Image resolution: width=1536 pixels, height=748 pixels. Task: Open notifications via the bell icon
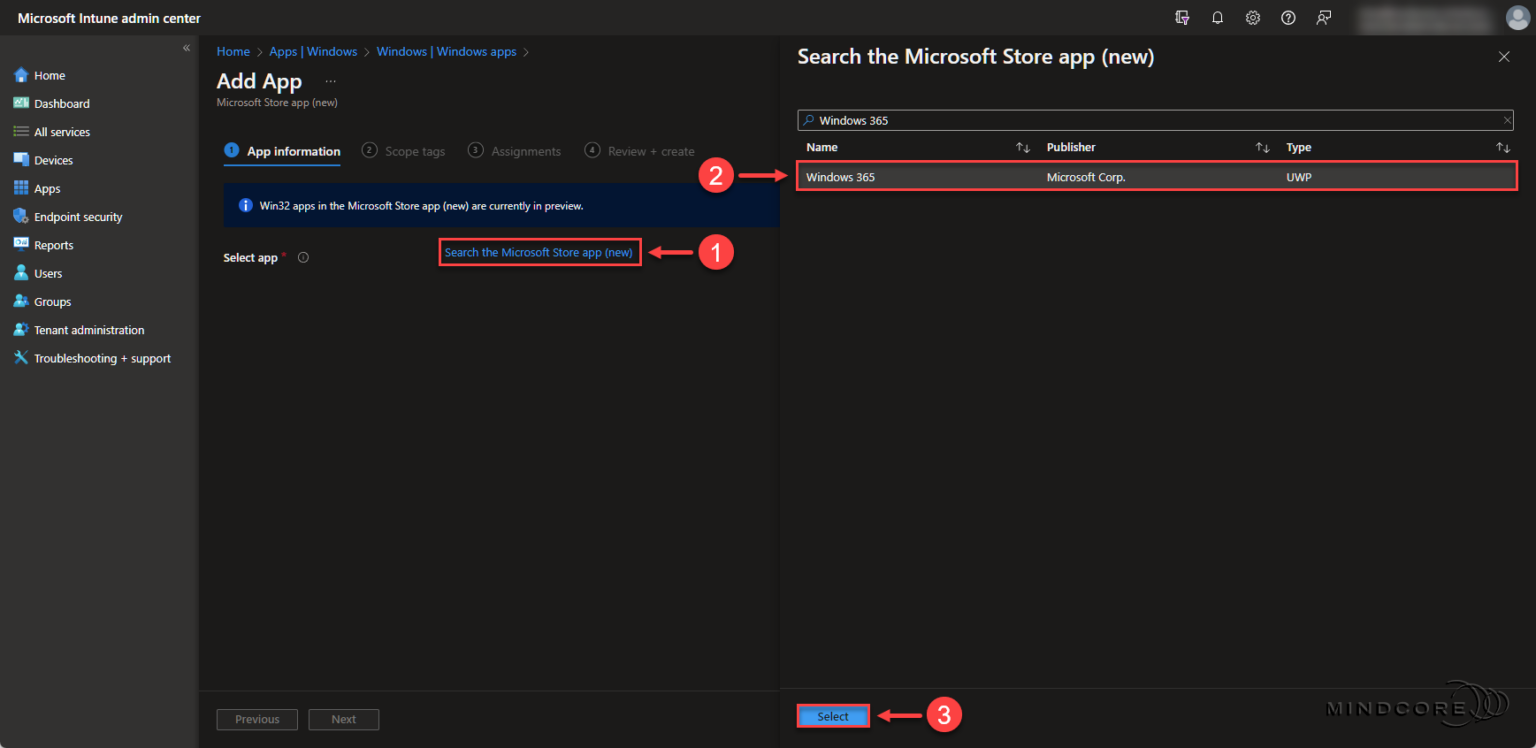pos(1217,17)
